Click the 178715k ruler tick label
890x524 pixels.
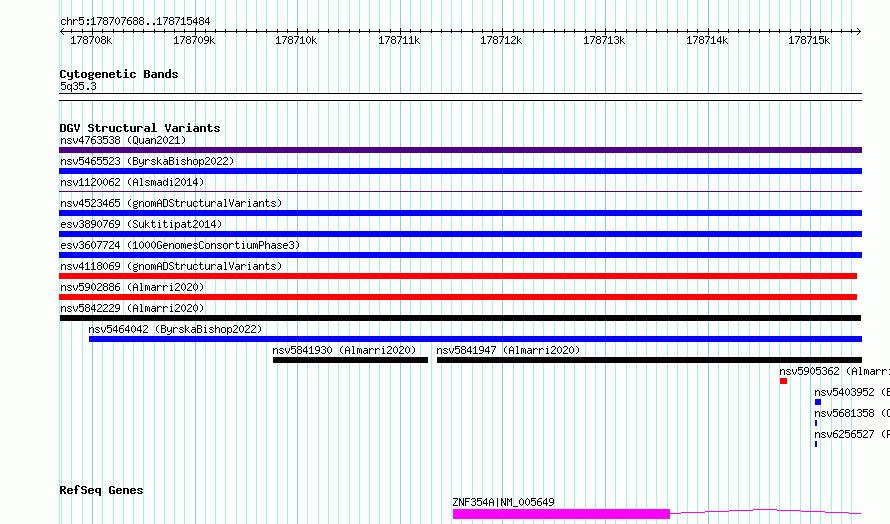(809, 41)
